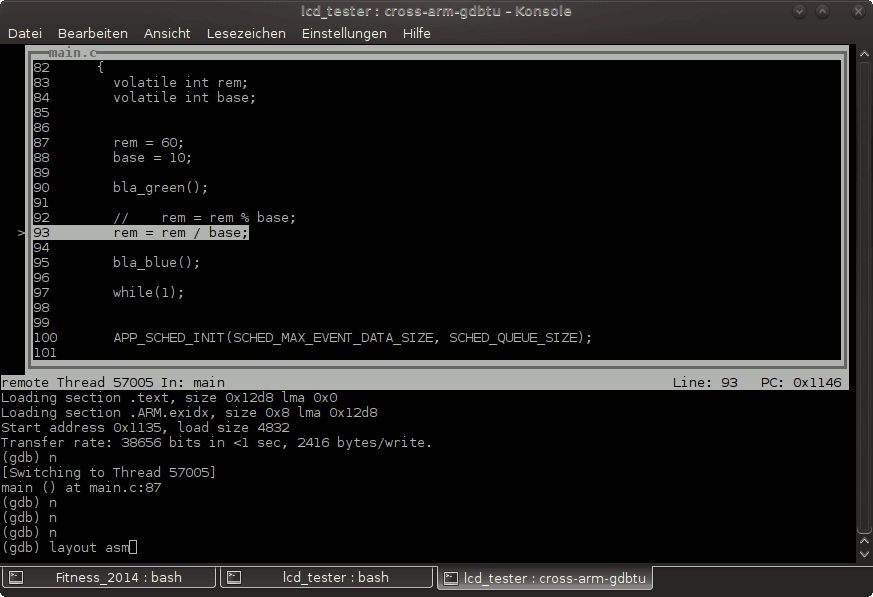
Task: Click line 'volatile int rem;'
Action: point(180,82)
